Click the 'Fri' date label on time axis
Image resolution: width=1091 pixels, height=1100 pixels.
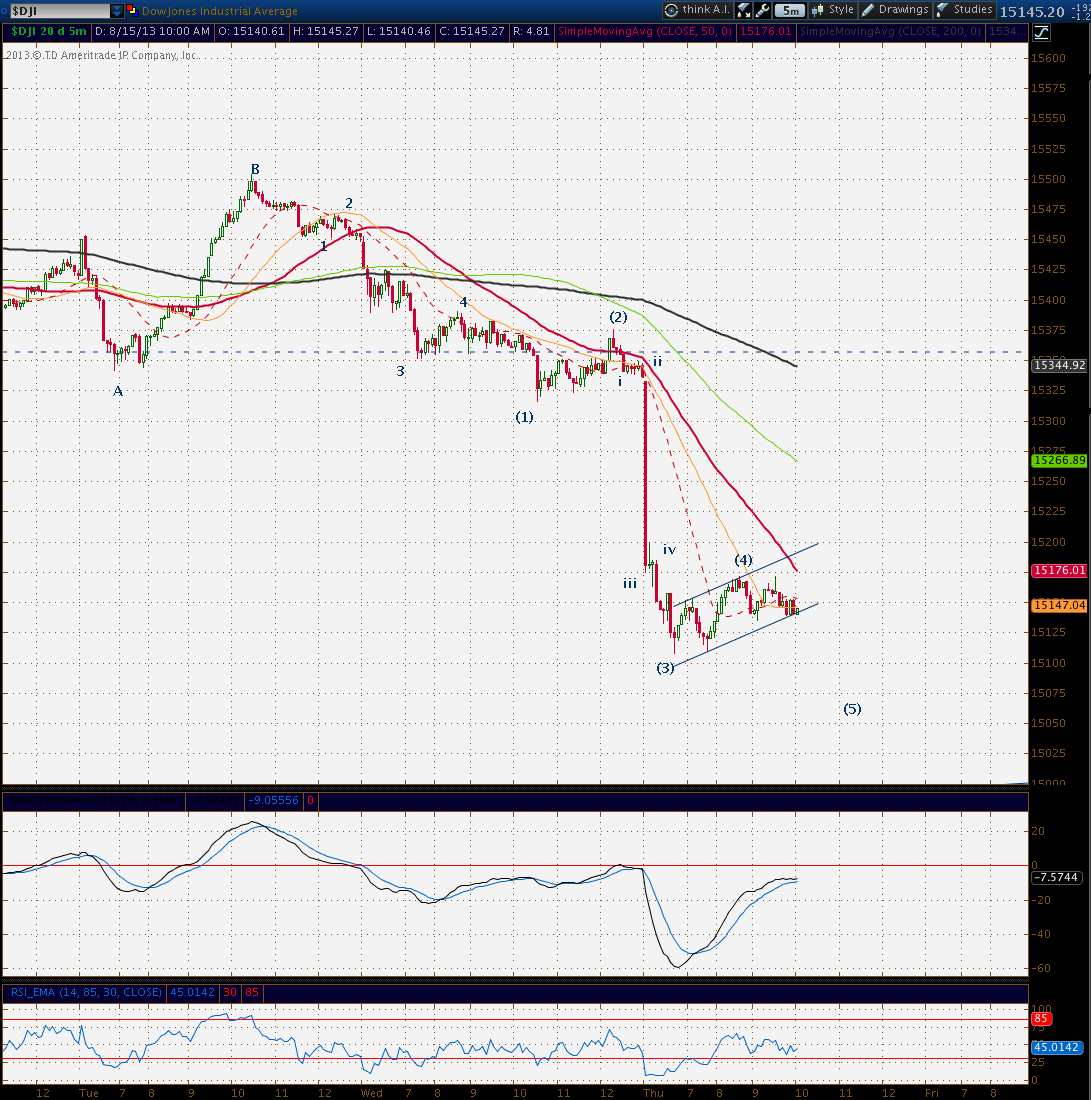pos(931,1092)
